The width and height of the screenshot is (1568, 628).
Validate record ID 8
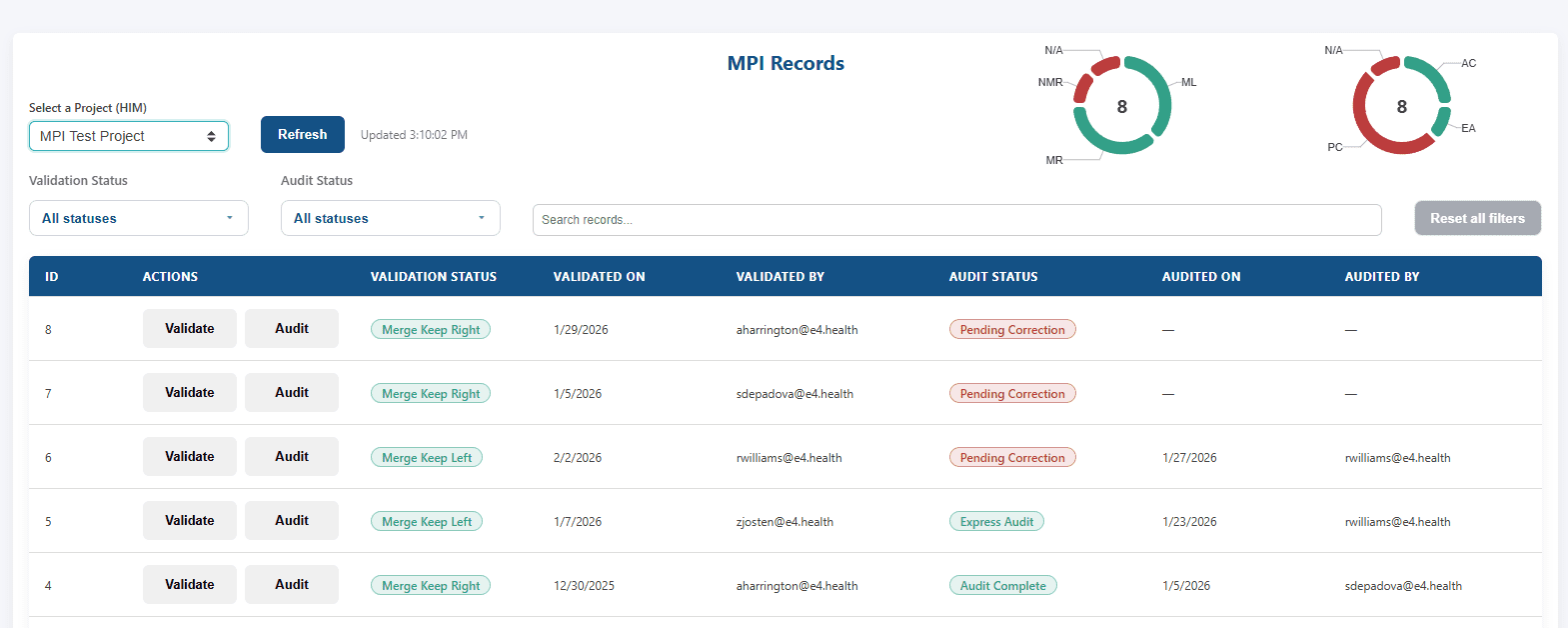[190, 328]
